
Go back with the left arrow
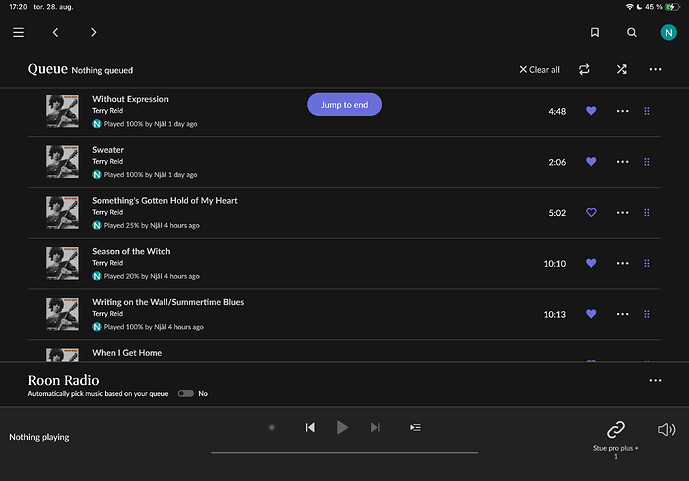point(55,32)
